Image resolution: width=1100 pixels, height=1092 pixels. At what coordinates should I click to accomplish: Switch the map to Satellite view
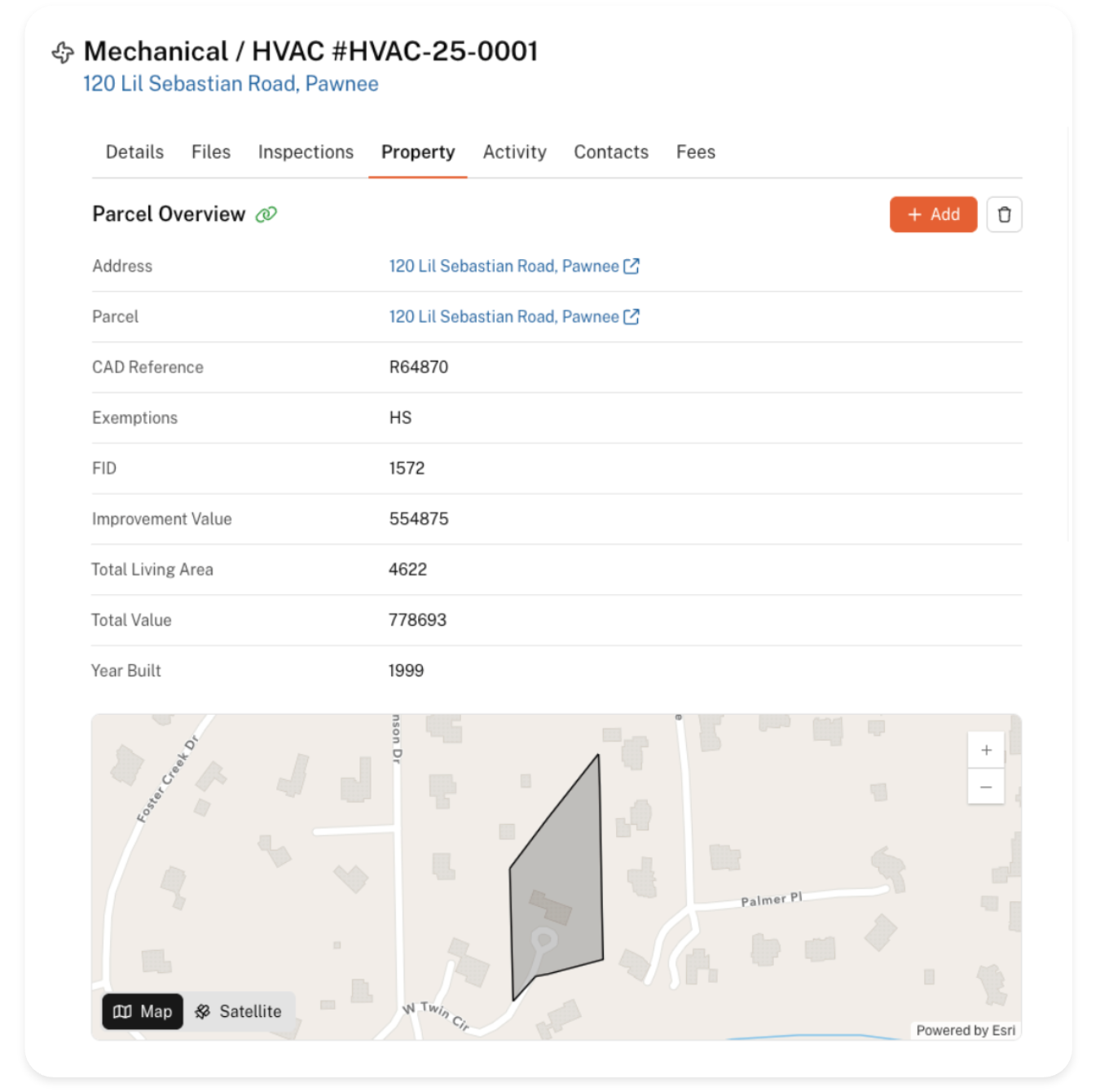(x=239, y=1011)
